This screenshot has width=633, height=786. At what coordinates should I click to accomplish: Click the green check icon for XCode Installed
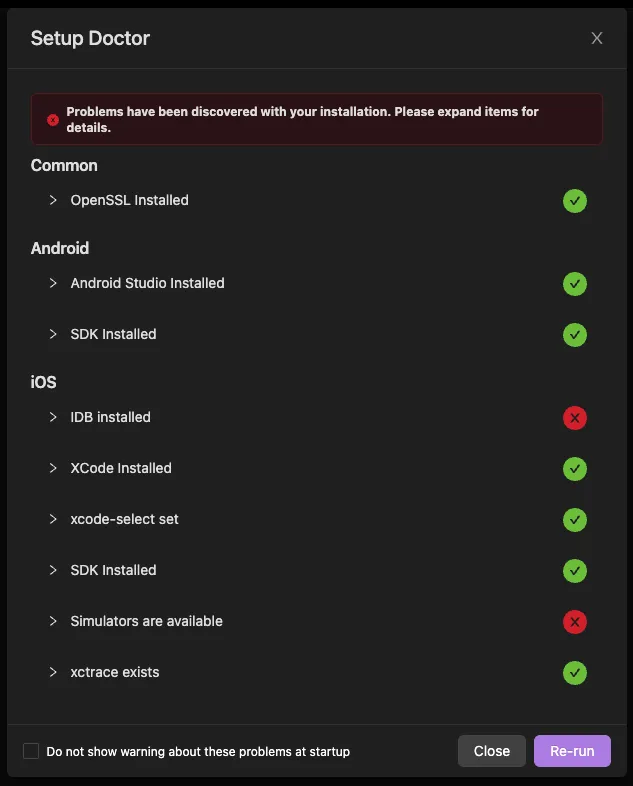click(574, 469)
